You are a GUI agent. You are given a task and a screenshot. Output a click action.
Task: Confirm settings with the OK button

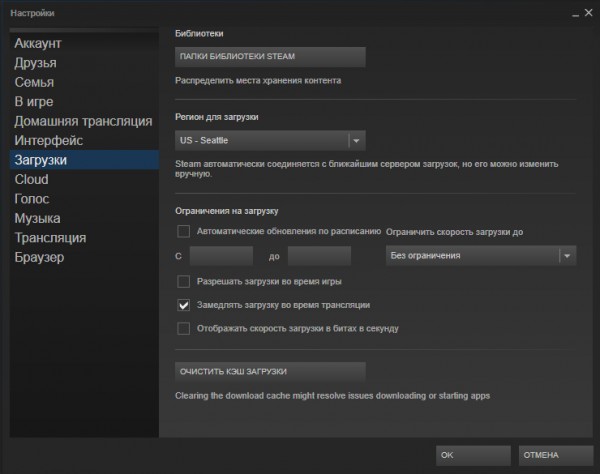pos(473,455)
